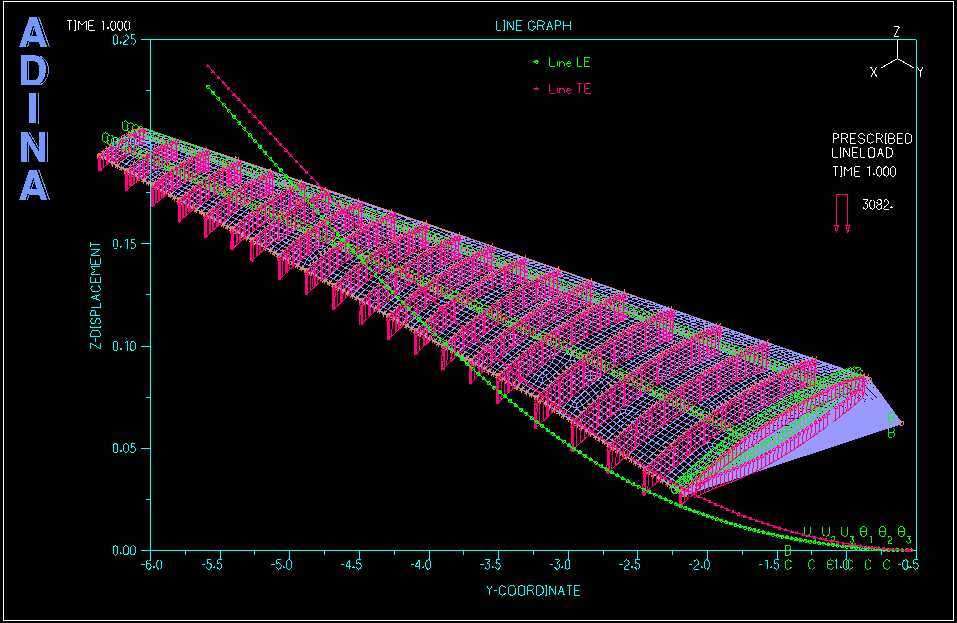
Task: Click the ADINA logo
Action: coord(34,110)
